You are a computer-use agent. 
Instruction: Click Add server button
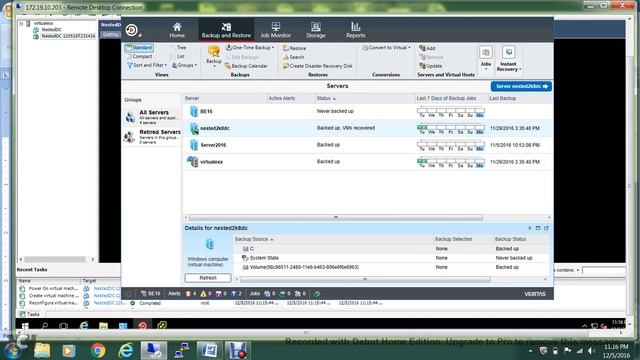(x=427, y=48)
